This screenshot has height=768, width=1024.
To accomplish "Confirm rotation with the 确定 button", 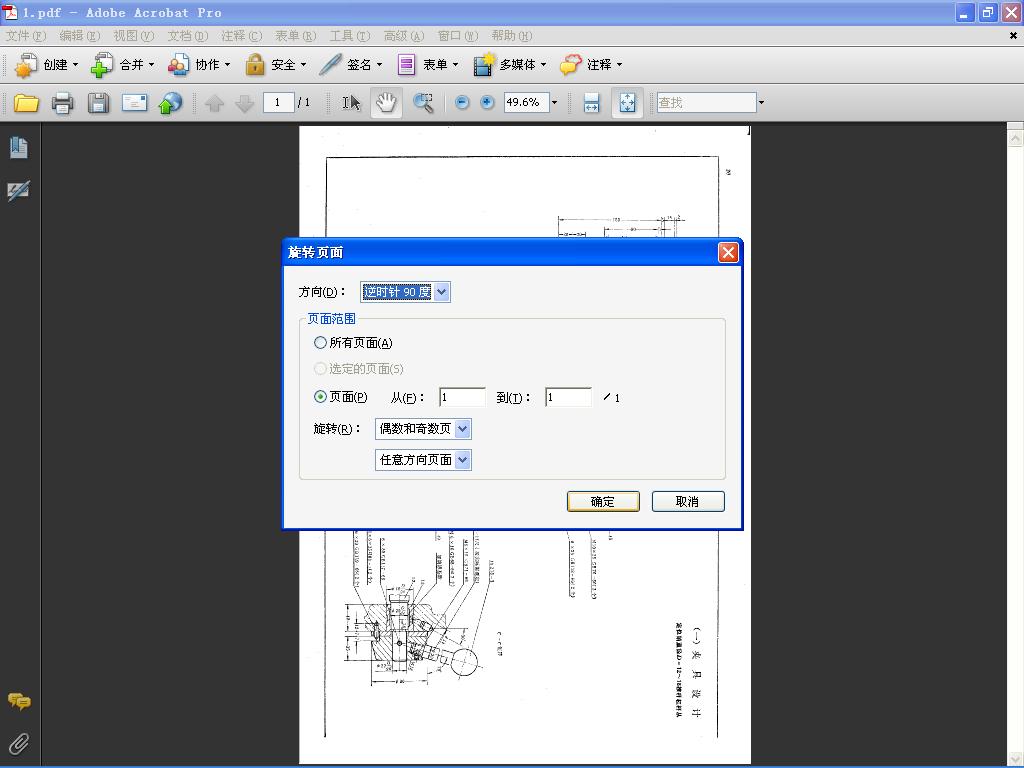I will click(603, 502).
